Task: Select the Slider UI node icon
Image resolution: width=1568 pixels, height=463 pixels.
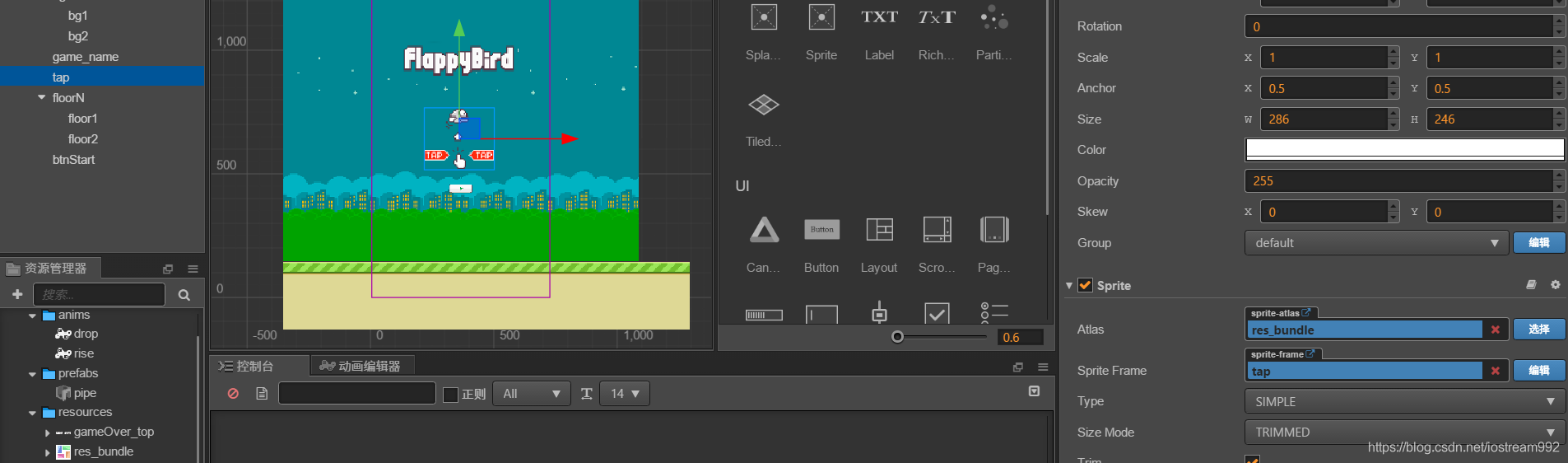Action: point(879,313)
